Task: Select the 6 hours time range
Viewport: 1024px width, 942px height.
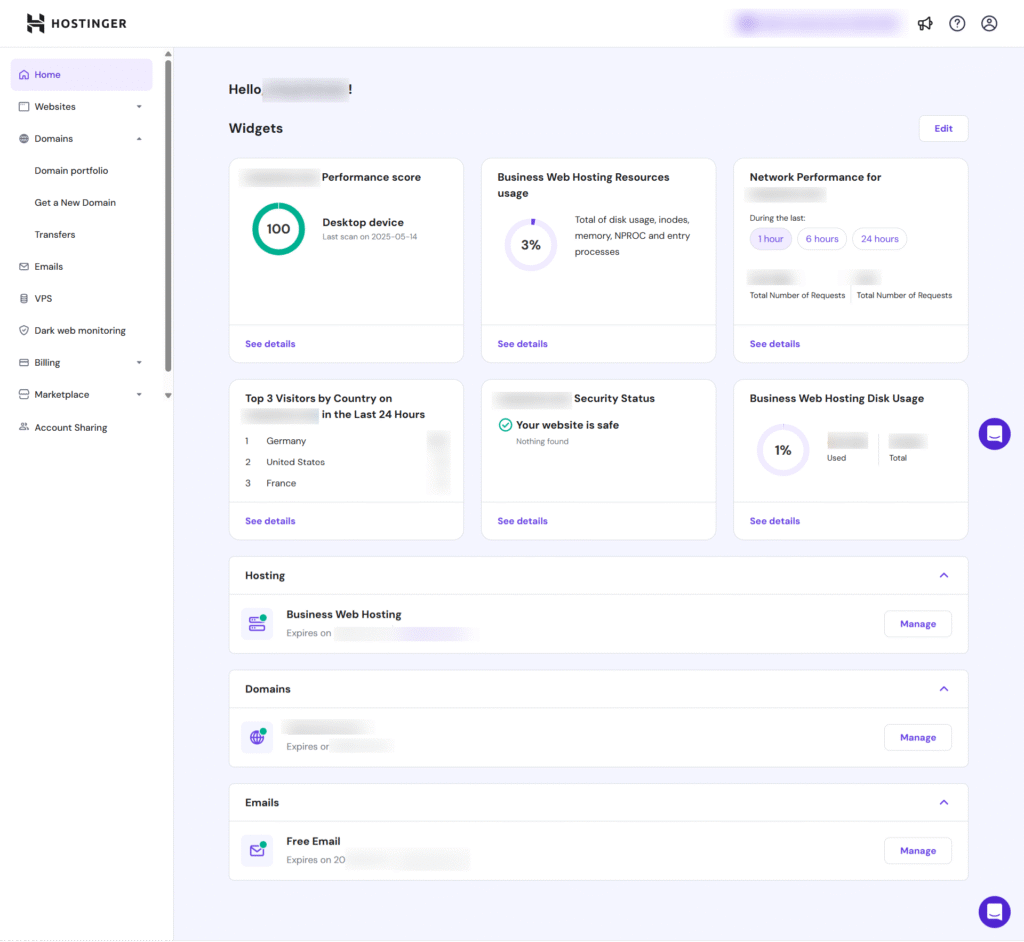Action: tap(822, 239)
